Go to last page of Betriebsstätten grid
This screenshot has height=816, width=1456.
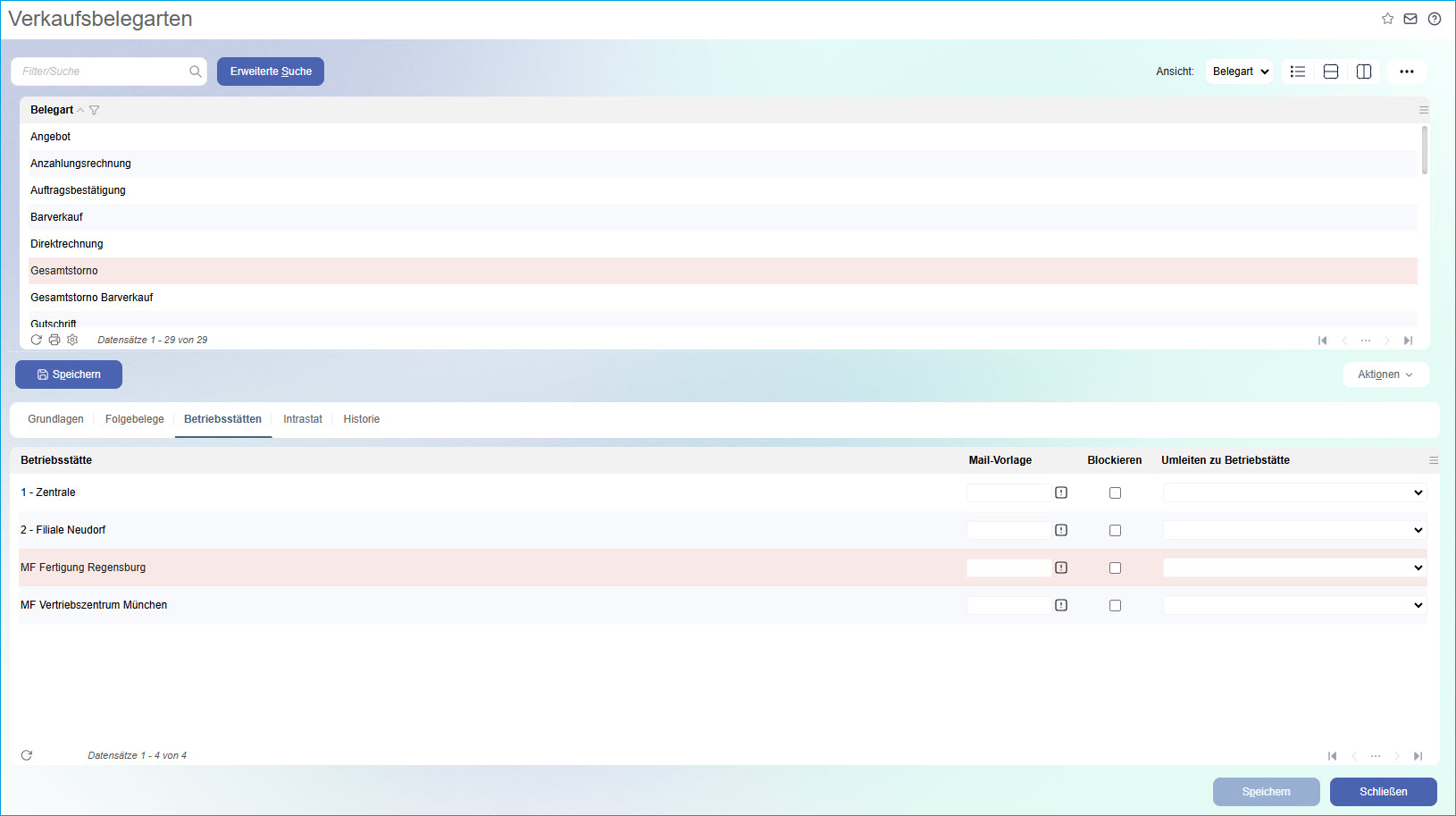(x=1418, y=756)
